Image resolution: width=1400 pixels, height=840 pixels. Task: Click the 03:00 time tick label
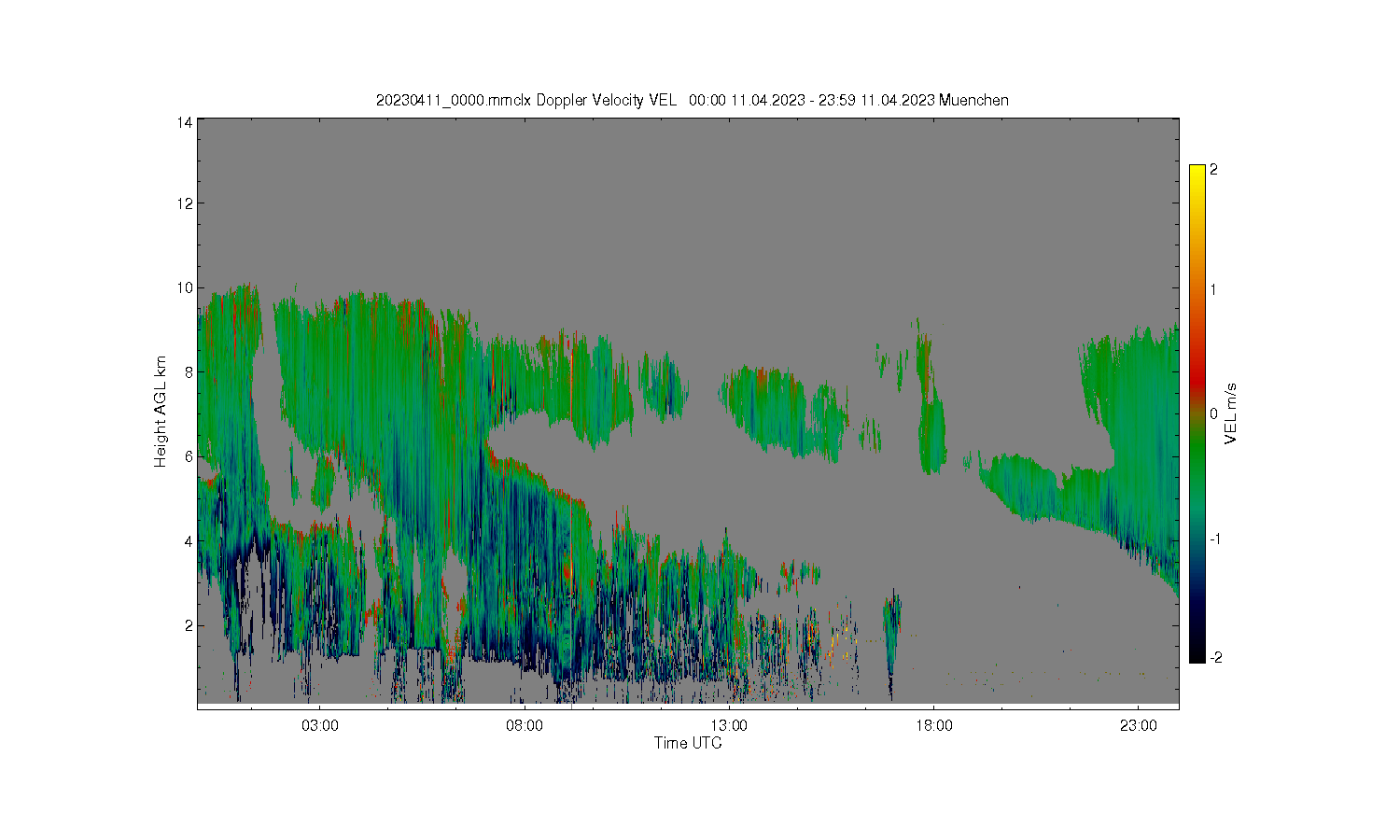tap(320, 726)
